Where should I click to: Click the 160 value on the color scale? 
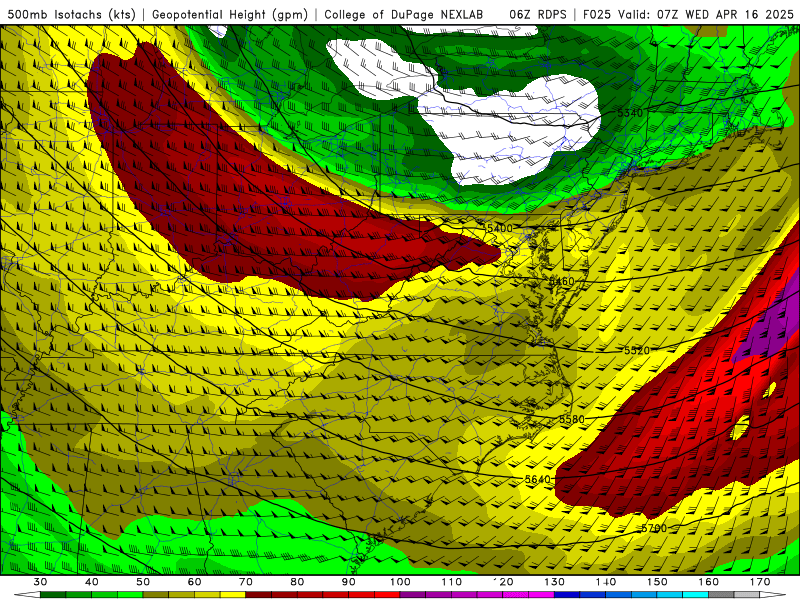click(709, 582)
